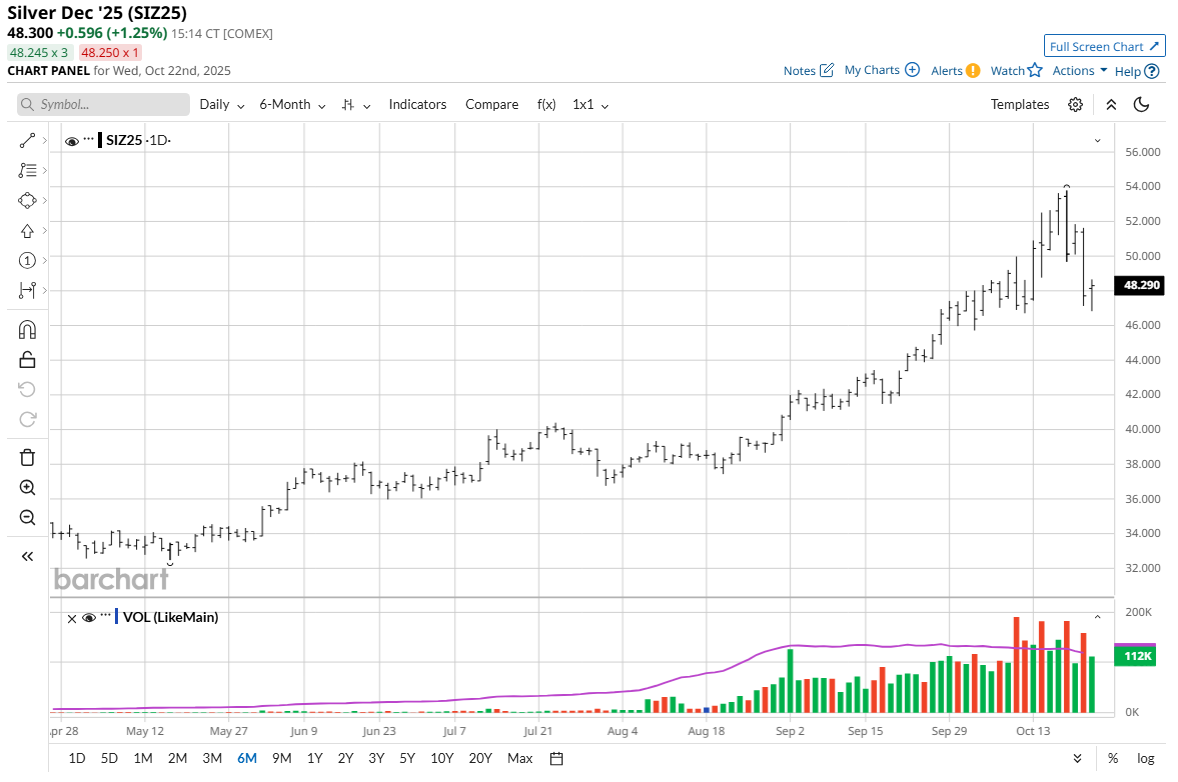Zoom in using the magnifier plus
This screenshot has height=782, width=1178.
click(x=27, y=488)
